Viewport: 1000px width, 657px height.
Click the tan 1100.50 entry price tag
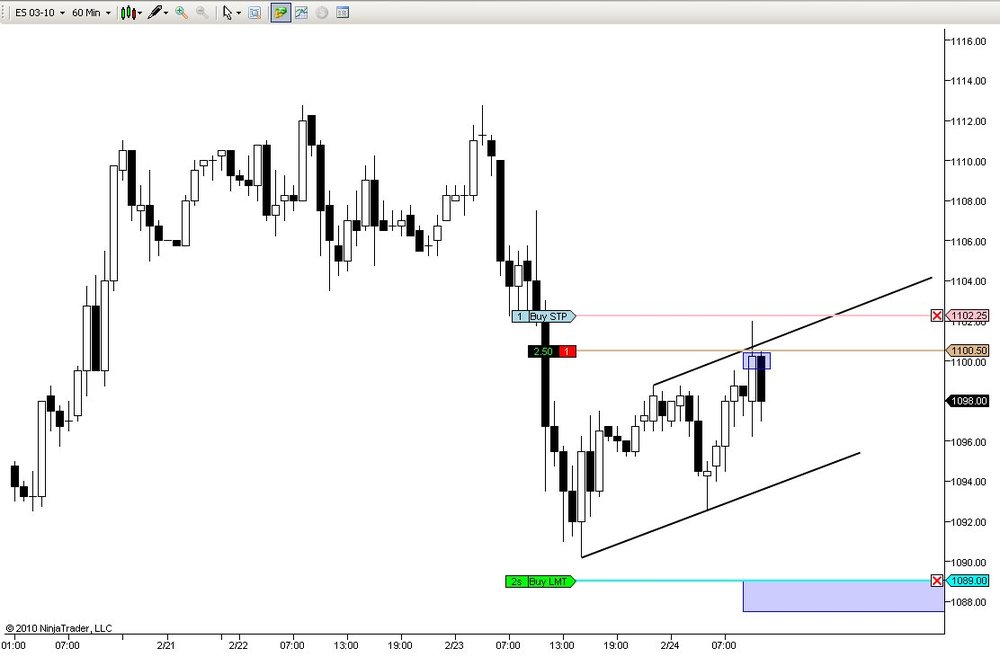(x=968, y=350)
